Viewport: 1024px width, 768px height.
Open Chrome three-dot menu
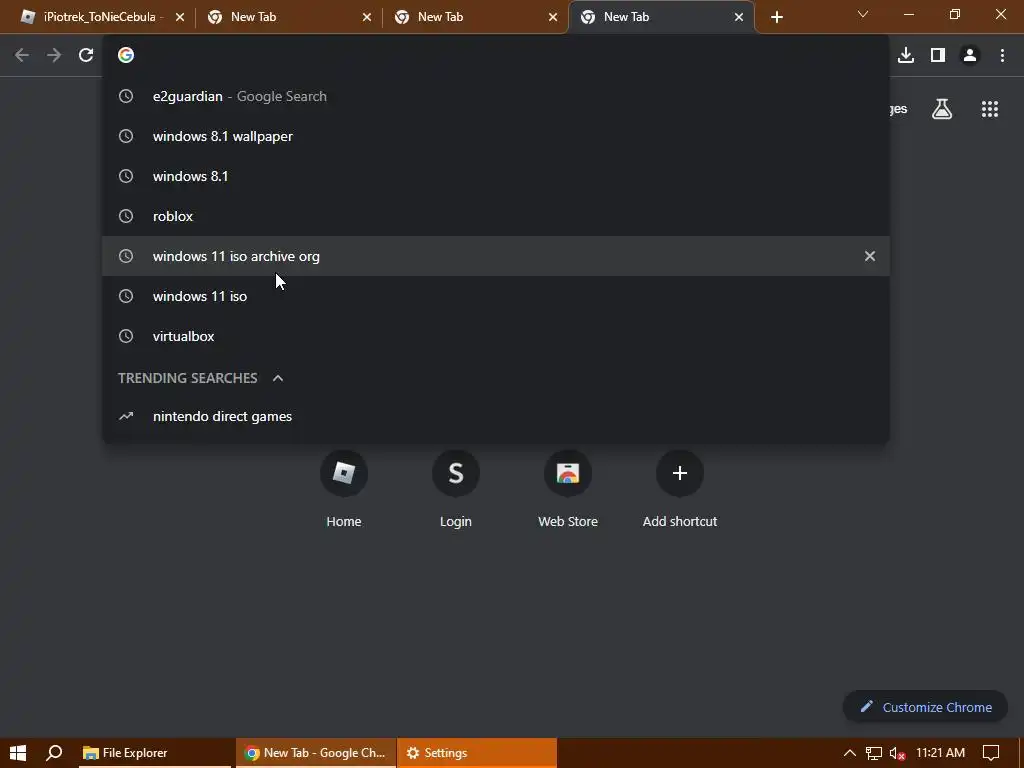(x=1002, y=56)
